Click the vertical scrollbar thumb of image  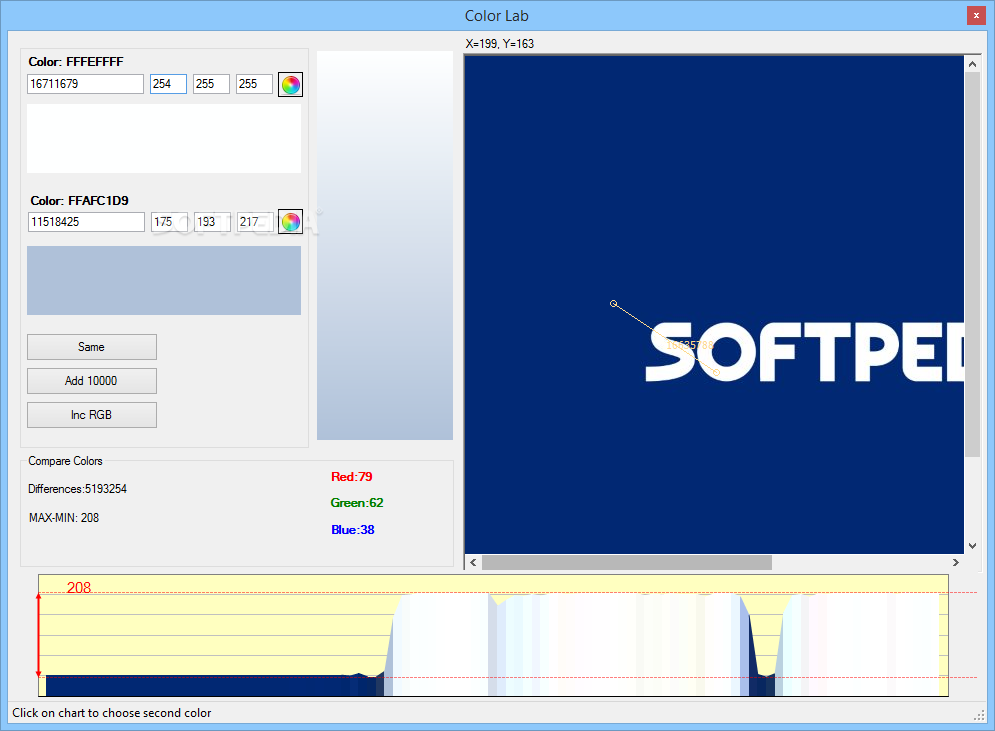972,264
